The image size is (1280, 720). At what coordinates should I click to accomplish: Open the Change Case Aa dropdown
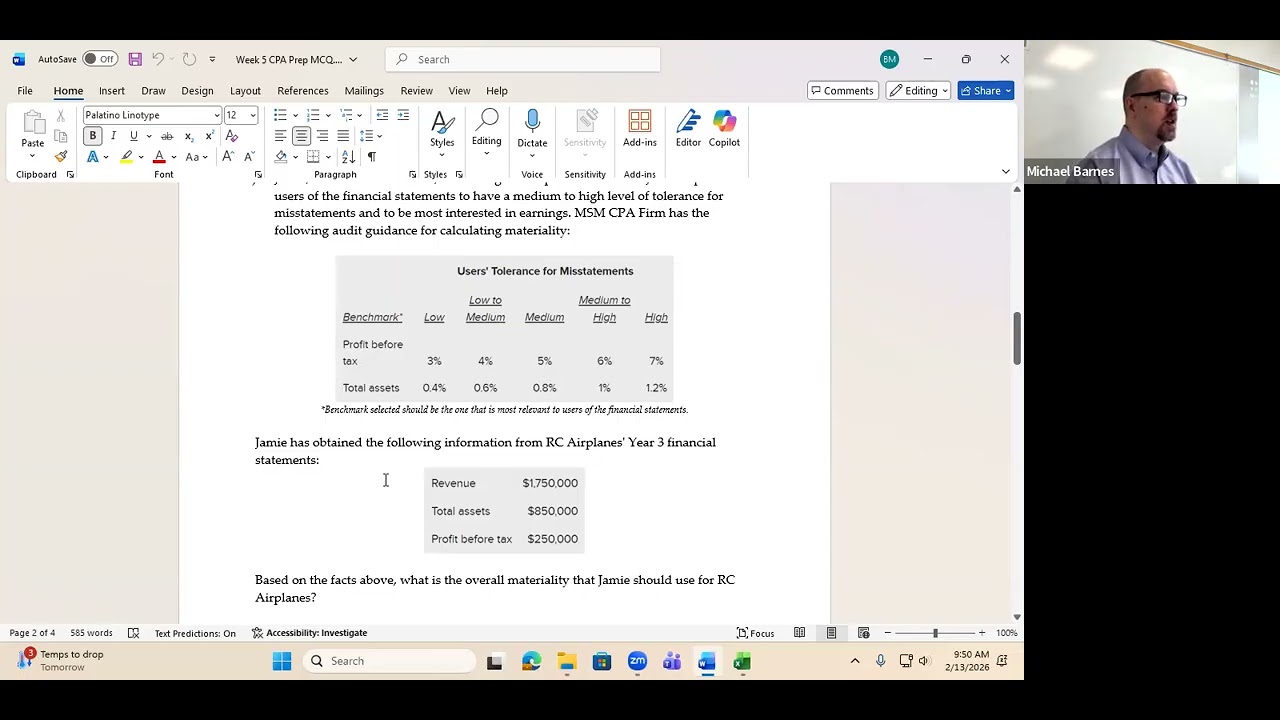[x=196, y=157]
